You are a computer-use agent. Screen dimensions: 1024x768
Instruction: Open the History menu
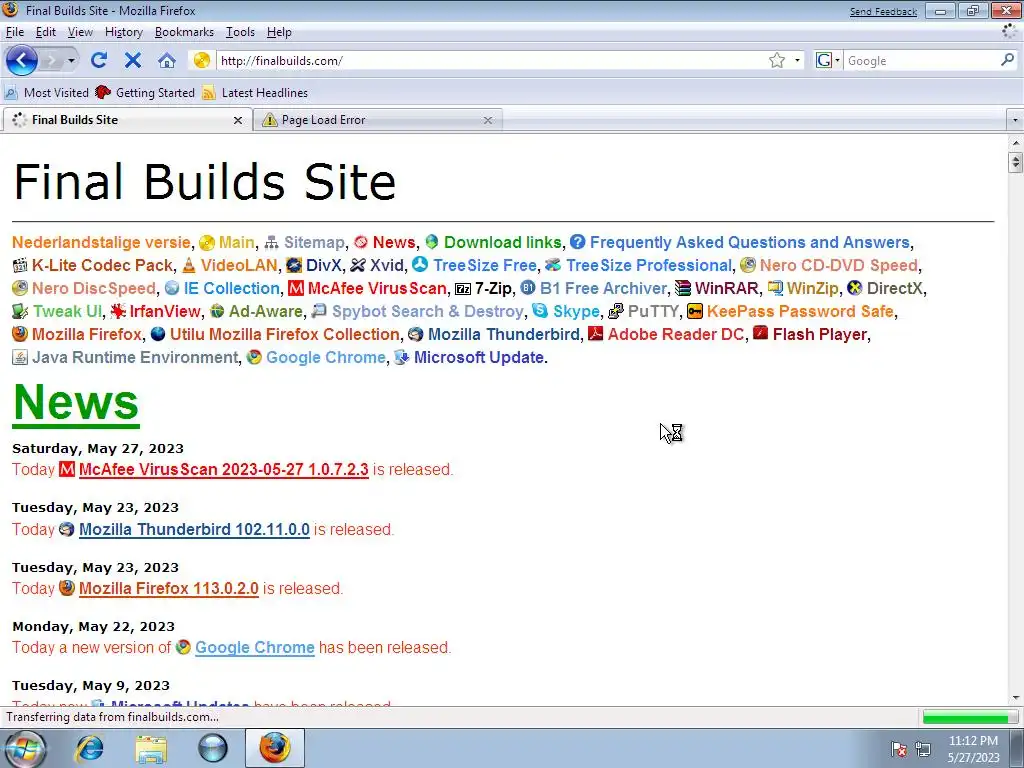[x=123, y=32]
